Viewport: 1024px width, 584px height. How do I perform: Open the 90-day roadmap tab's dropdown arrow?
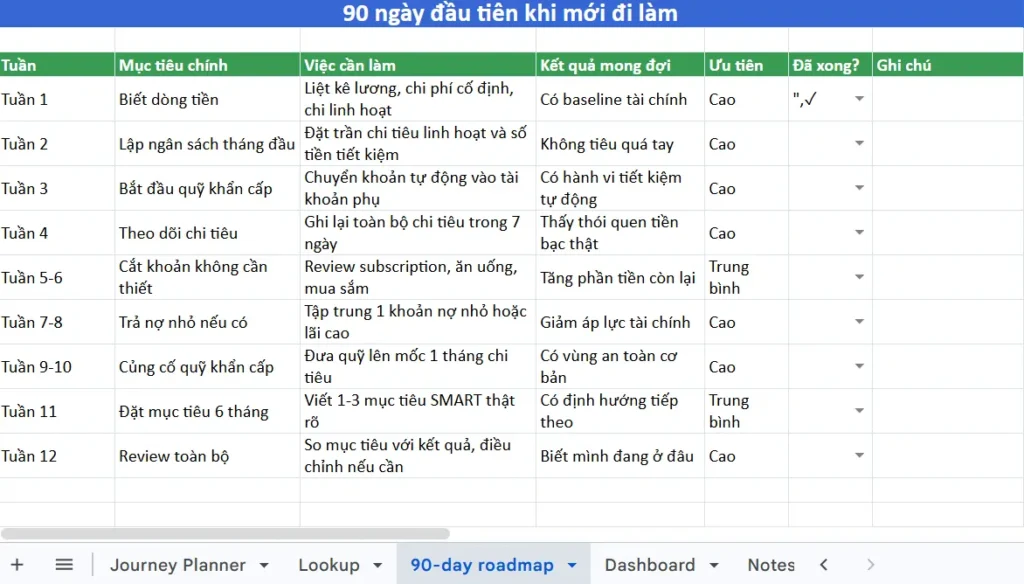(x=570, y=565)
